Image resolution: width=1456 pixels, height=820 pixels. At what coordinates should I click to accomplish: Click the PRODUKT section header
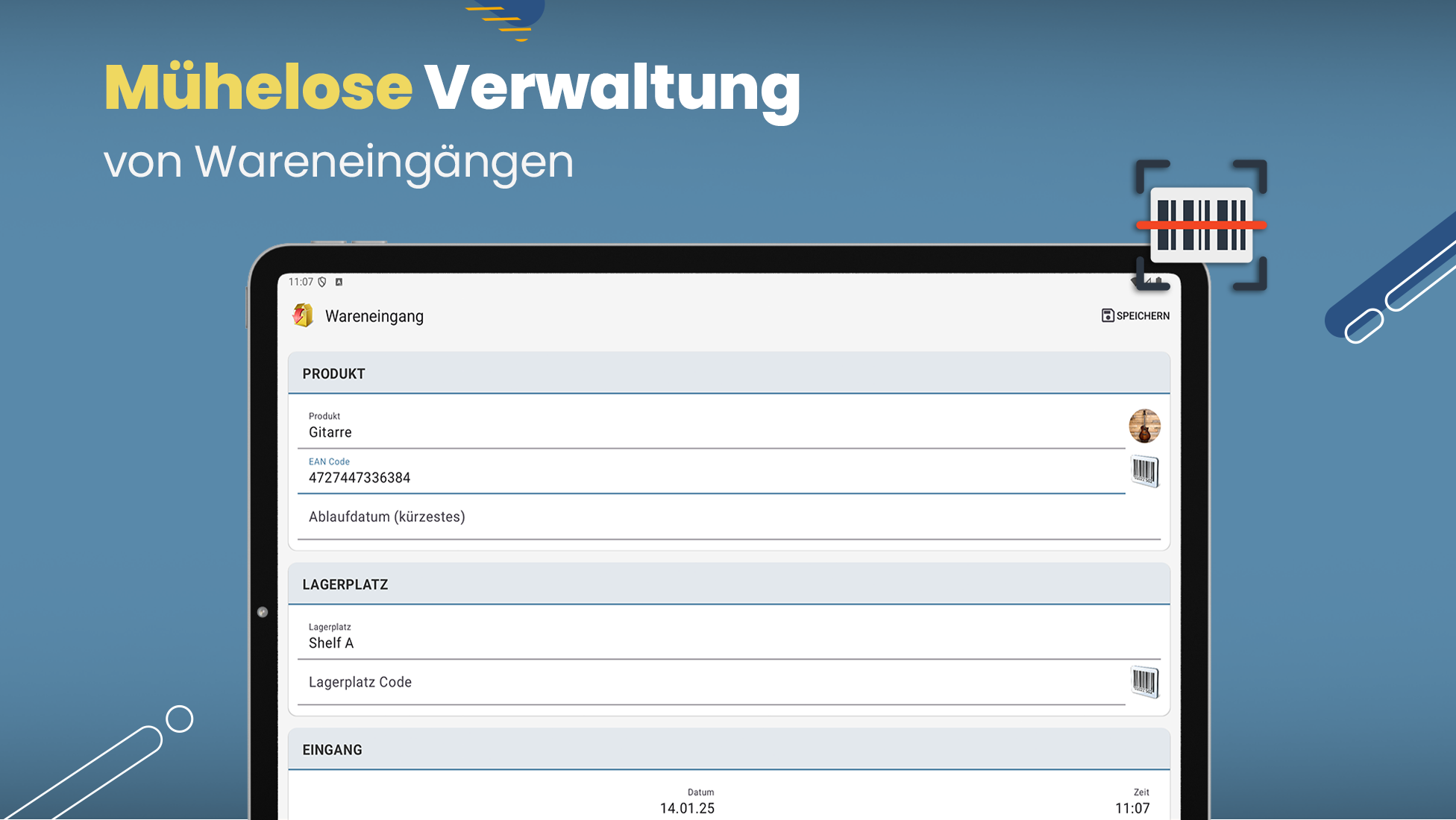[729, 373]
